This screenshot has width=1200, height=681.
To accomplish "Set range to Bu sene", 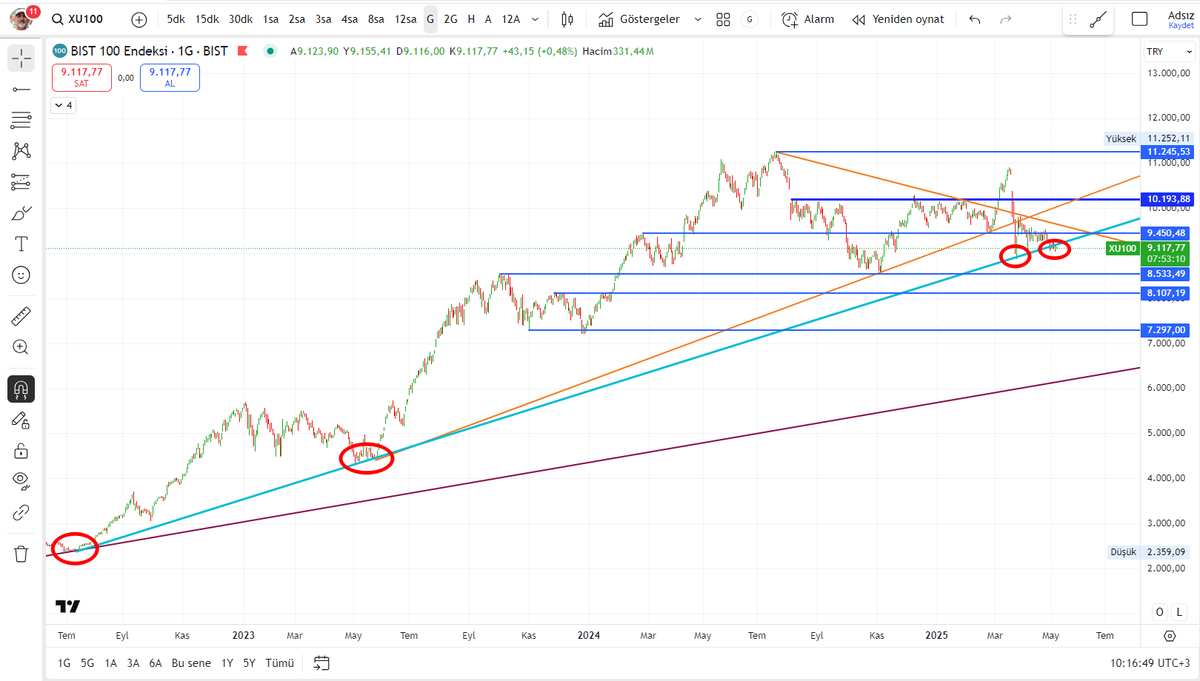I will tap(192, 662).
